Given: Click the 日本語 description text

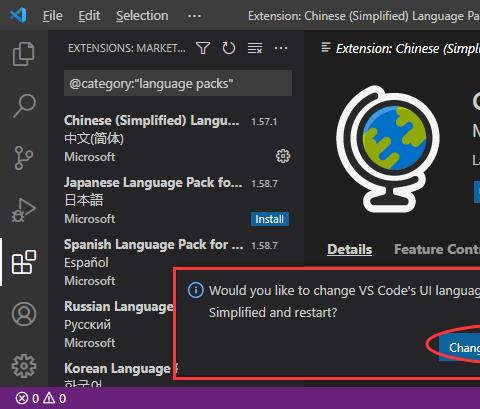Looking at the screenshot, I should [x=84, y=200].
